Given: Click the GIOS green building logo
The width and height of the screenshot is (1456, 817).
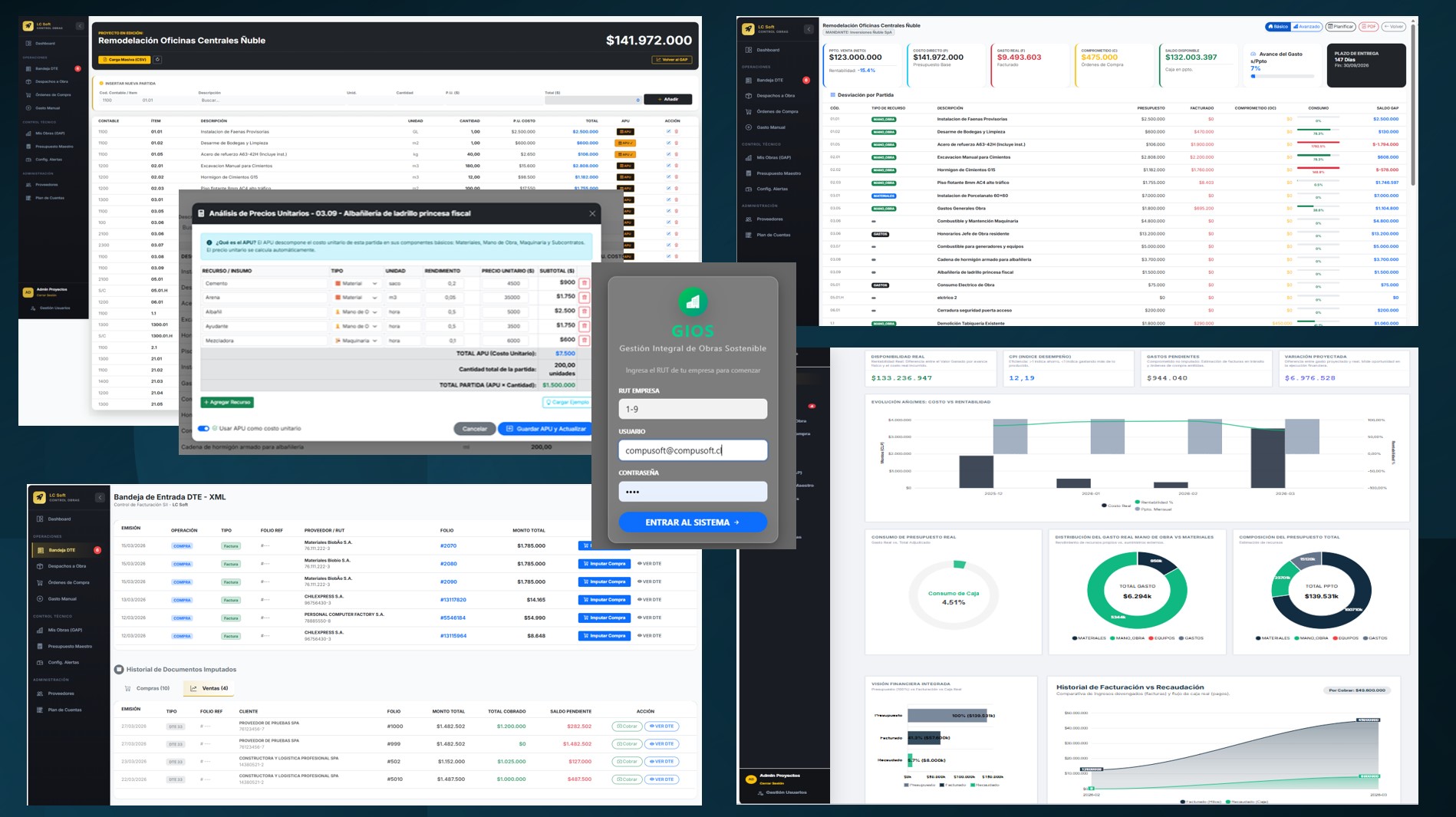Looking at the screenshot, I should click(693, 301).
